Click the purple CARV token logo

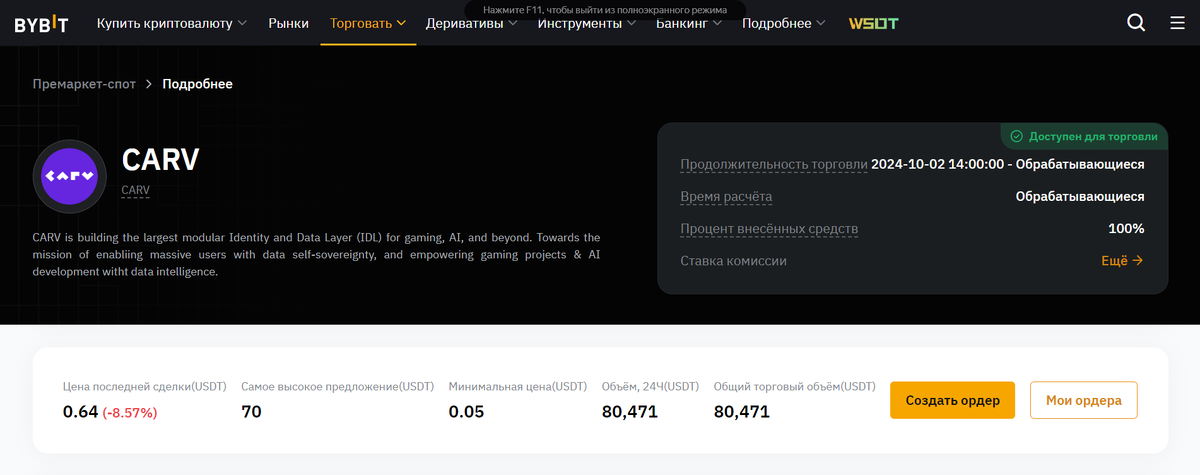[x=70, y=176]
